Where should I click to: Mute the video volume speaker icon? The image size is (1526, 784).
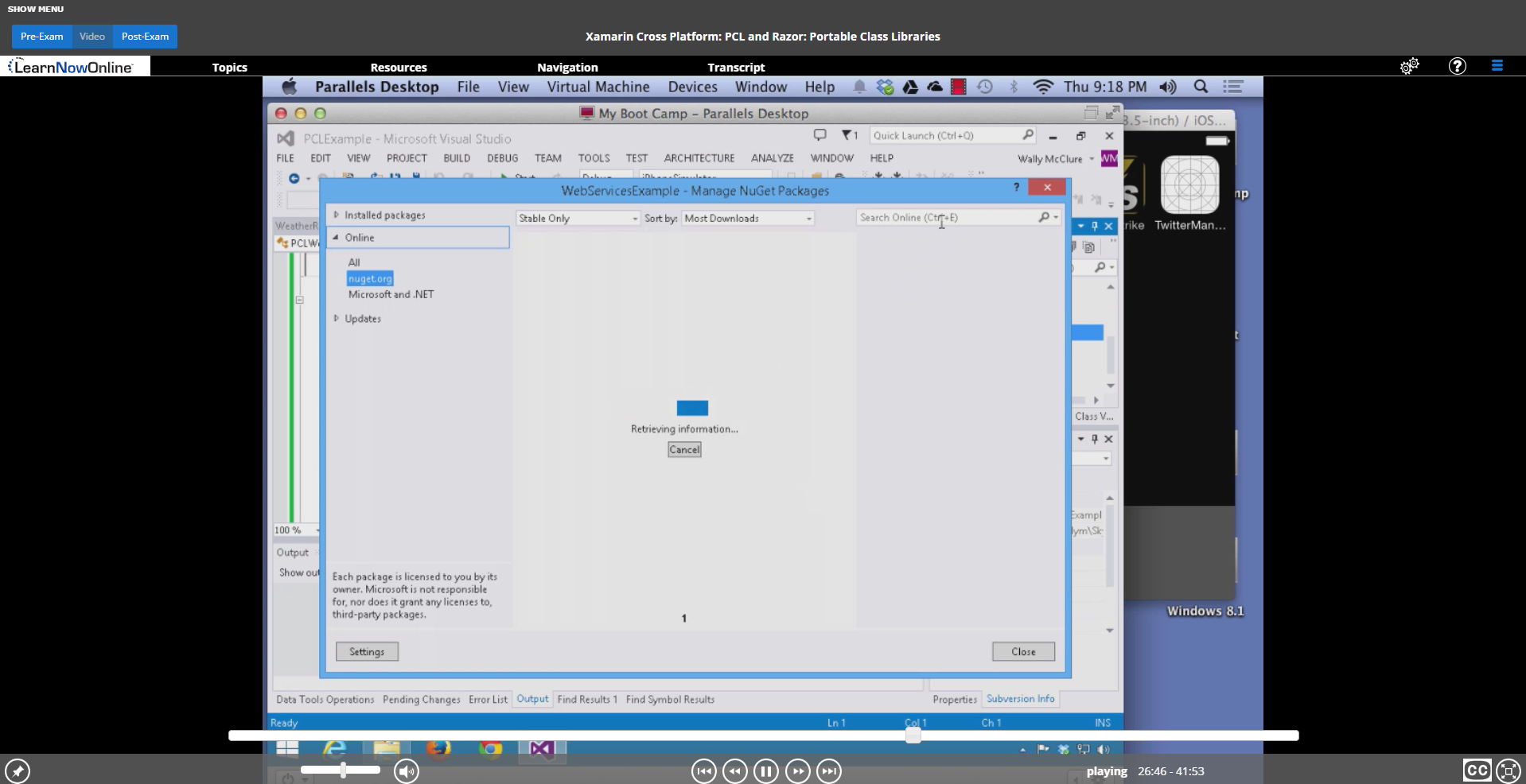[407, 770]
